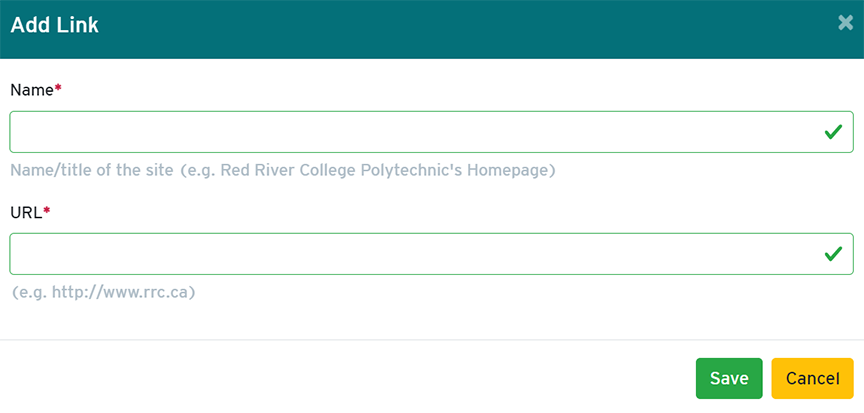Click the red asterisk beside URL
This screenshot has height=413, width=864.
(x=47, y=212)
